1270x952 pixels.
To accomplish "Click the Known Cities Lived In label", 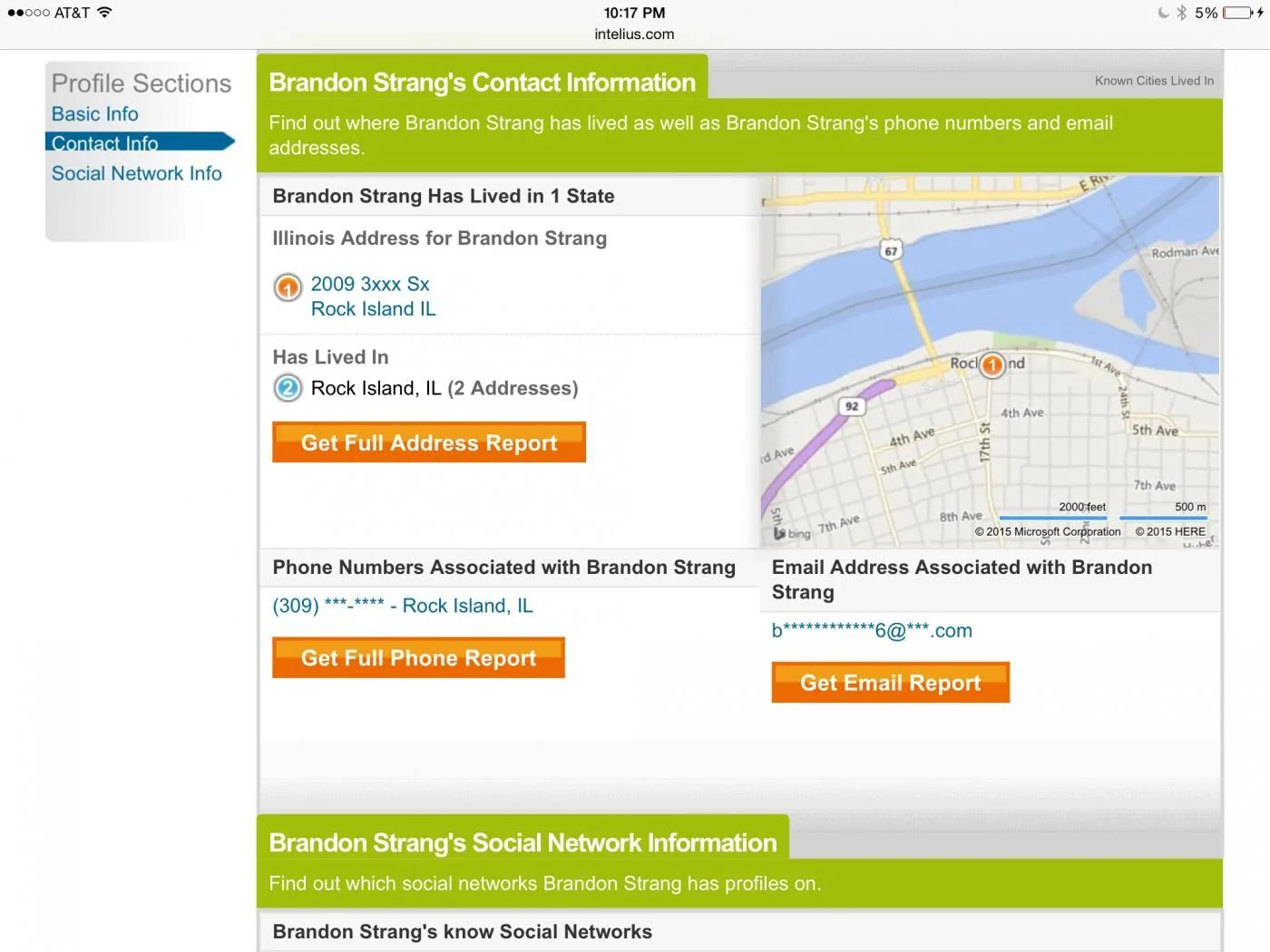I will [x=1154, y=81].
